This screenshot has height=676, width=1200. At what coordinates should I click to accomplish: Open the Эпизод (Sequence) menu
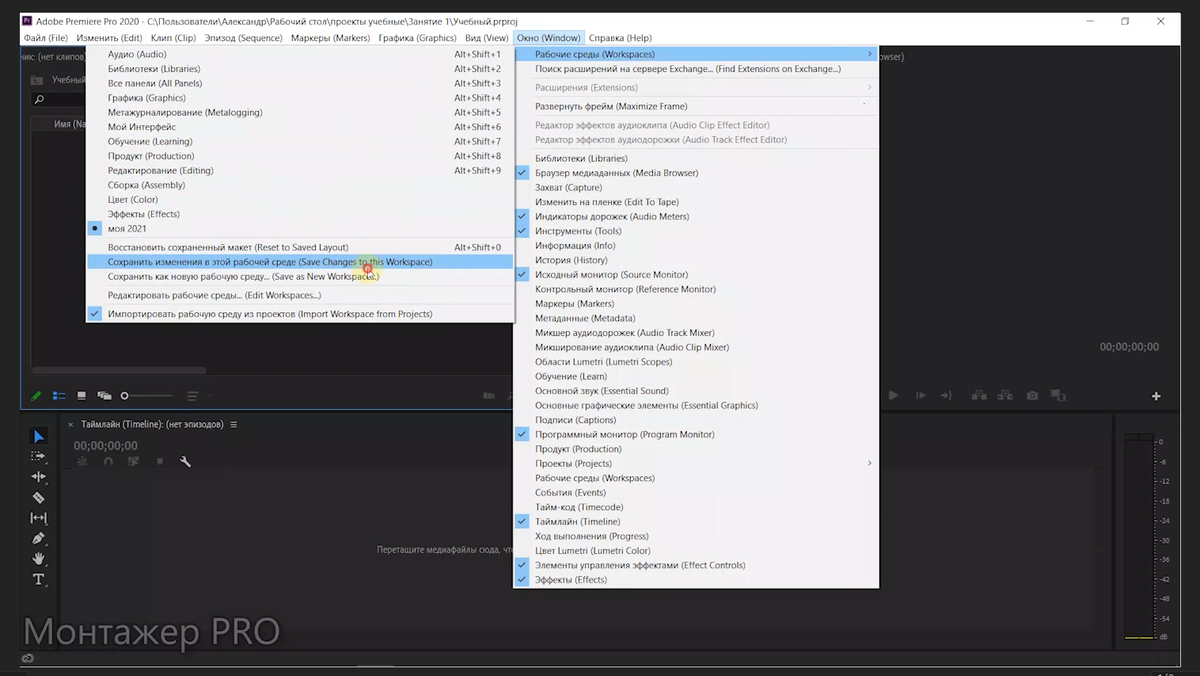point(243,38)
